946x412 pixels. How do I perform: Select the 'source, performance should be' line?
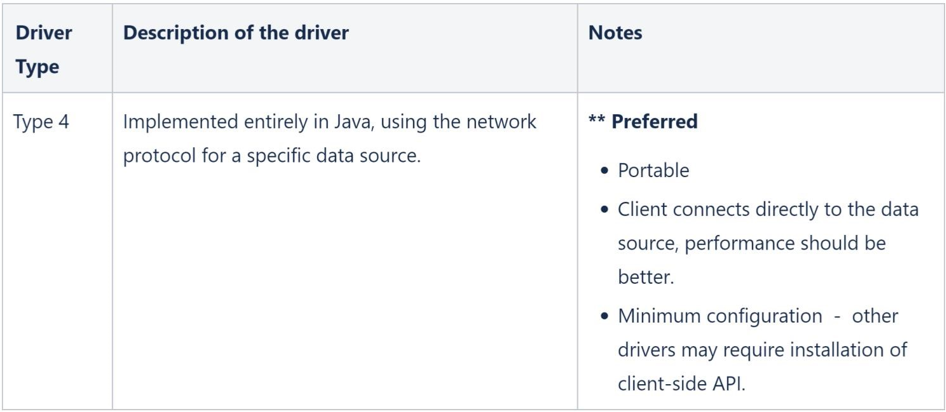[752, 244]
